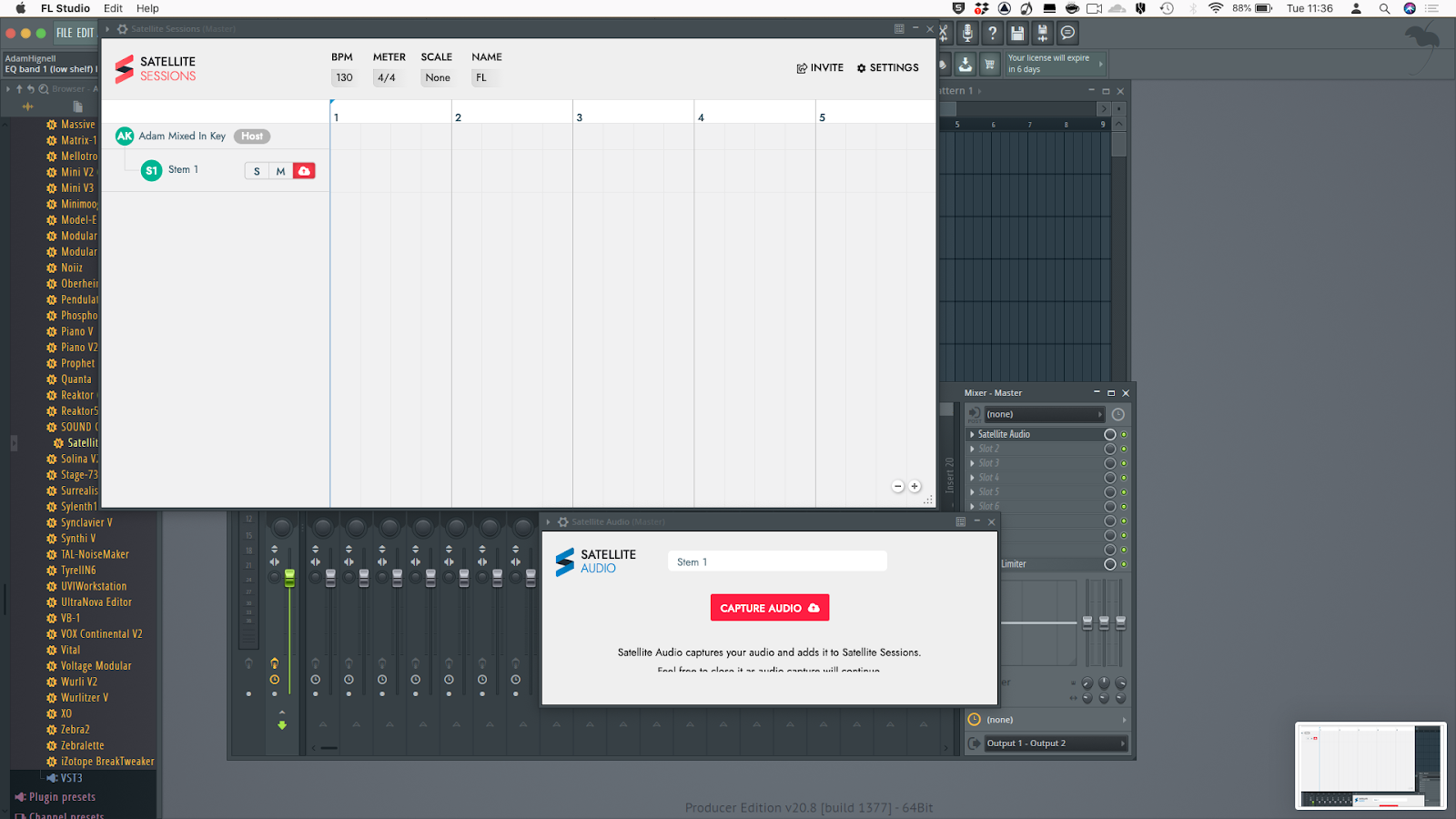The width and height of the screenshot is (1456, 819).
Task: Open FILE menu in FL Studio toolbar
Action: pyautogui.click(x=65, y=33)
